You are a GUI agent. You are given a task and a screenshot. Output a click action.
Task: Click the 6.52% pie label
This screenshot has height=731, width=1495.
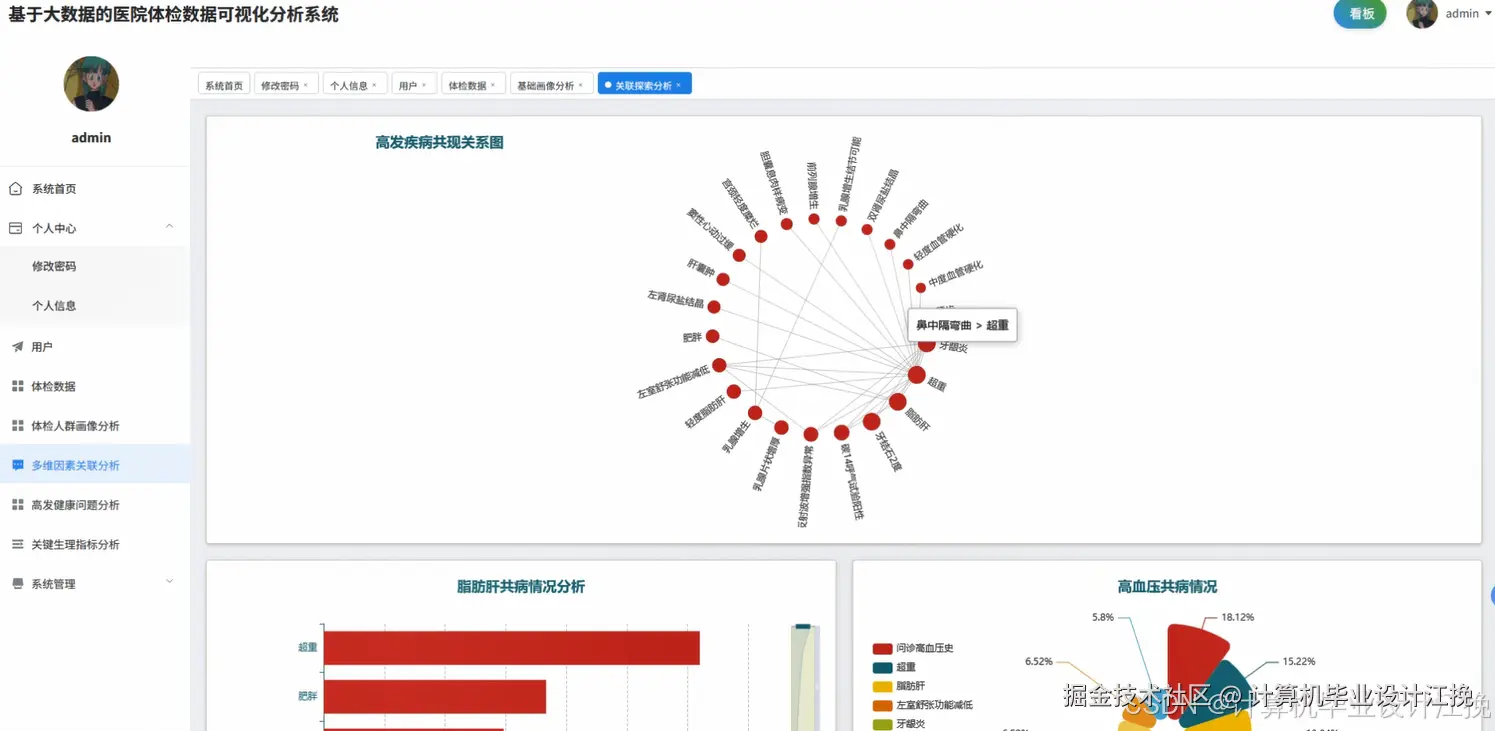1039,661
